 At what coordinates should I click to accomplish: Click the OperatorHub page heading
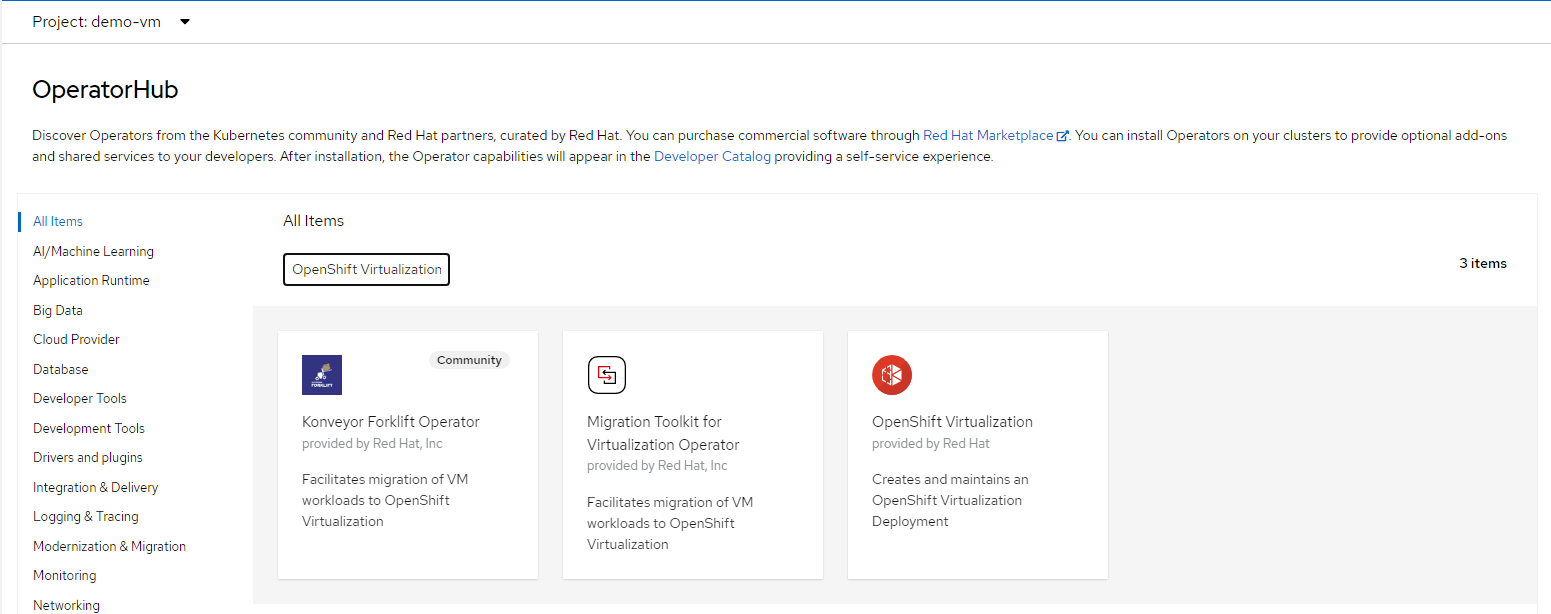105,90
